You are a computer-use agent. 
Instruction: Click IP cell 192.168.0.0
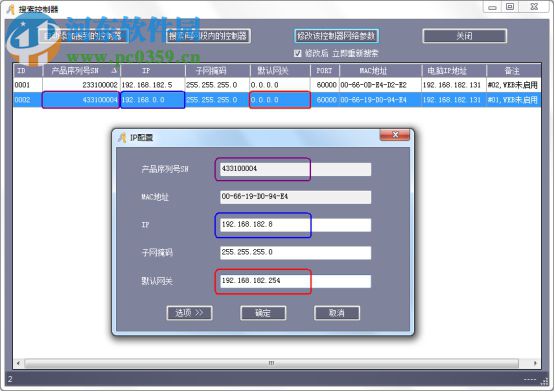[x=153, y=100]
